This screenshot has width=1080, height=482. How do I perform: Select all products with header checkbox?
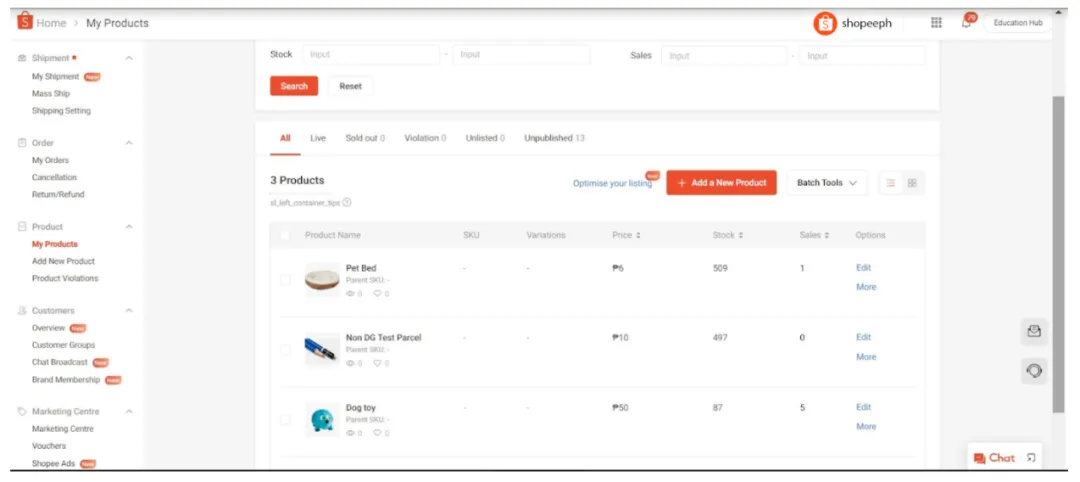(x=285, y=235)
